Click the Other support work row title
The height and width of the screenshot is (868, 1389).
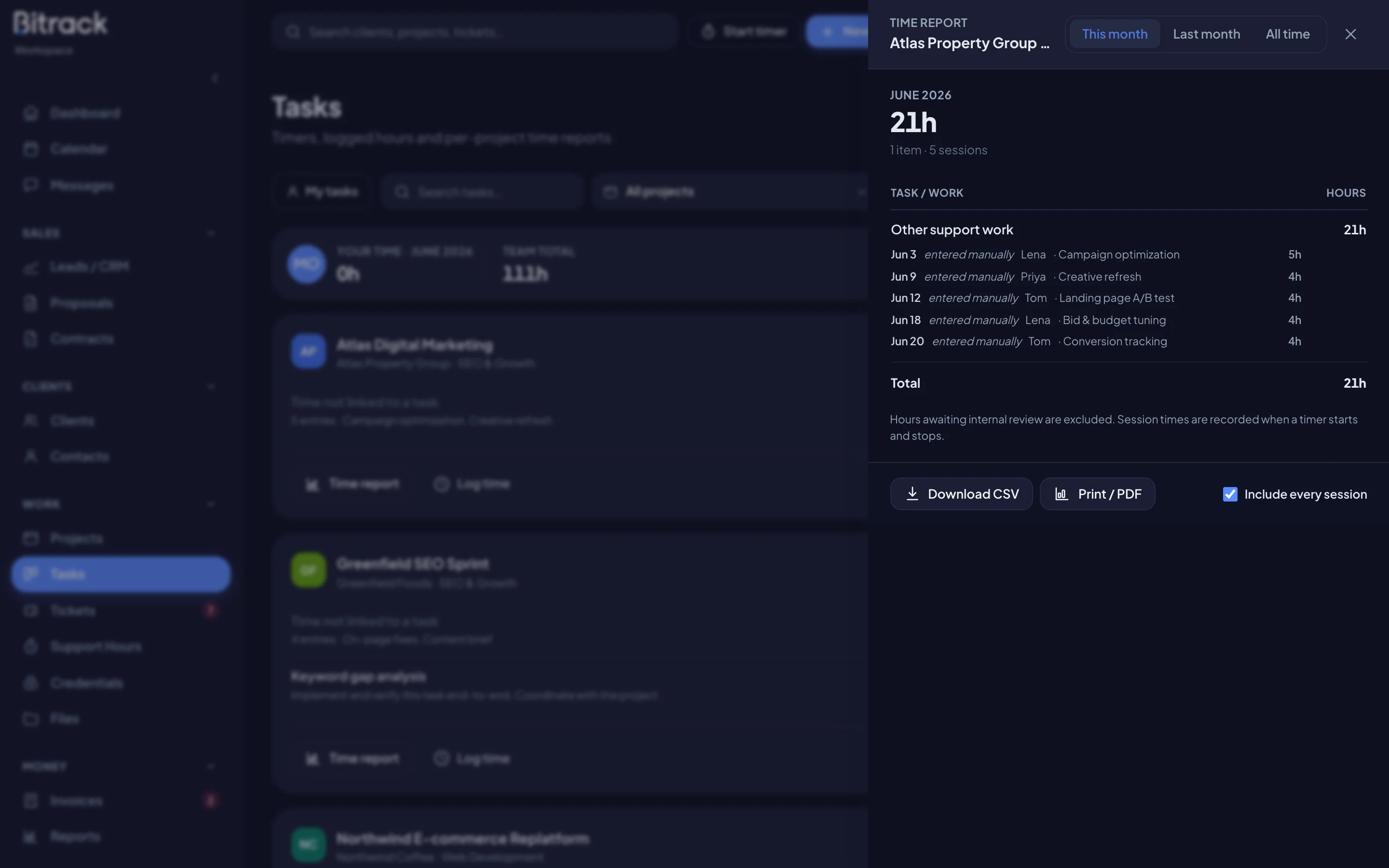[952, 230]
